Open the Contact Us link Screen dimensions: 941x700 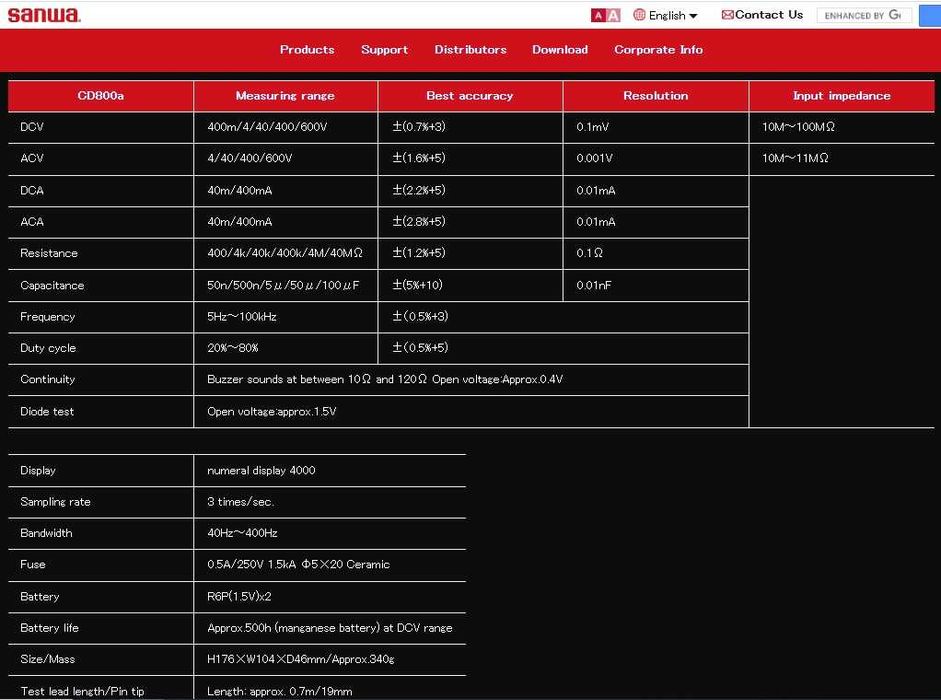click(x=769, y=15)
